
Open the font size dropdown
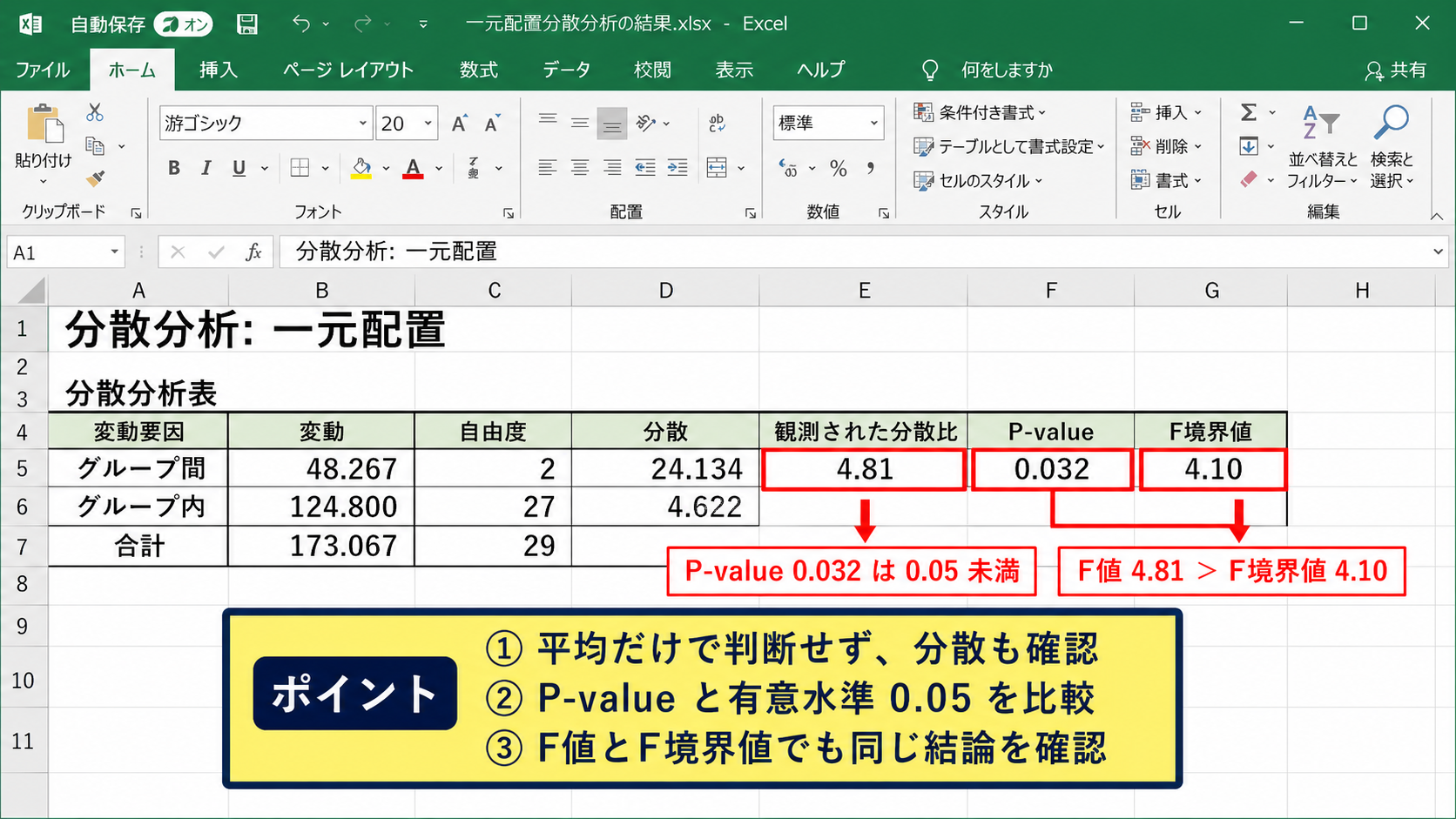[428, 124]
